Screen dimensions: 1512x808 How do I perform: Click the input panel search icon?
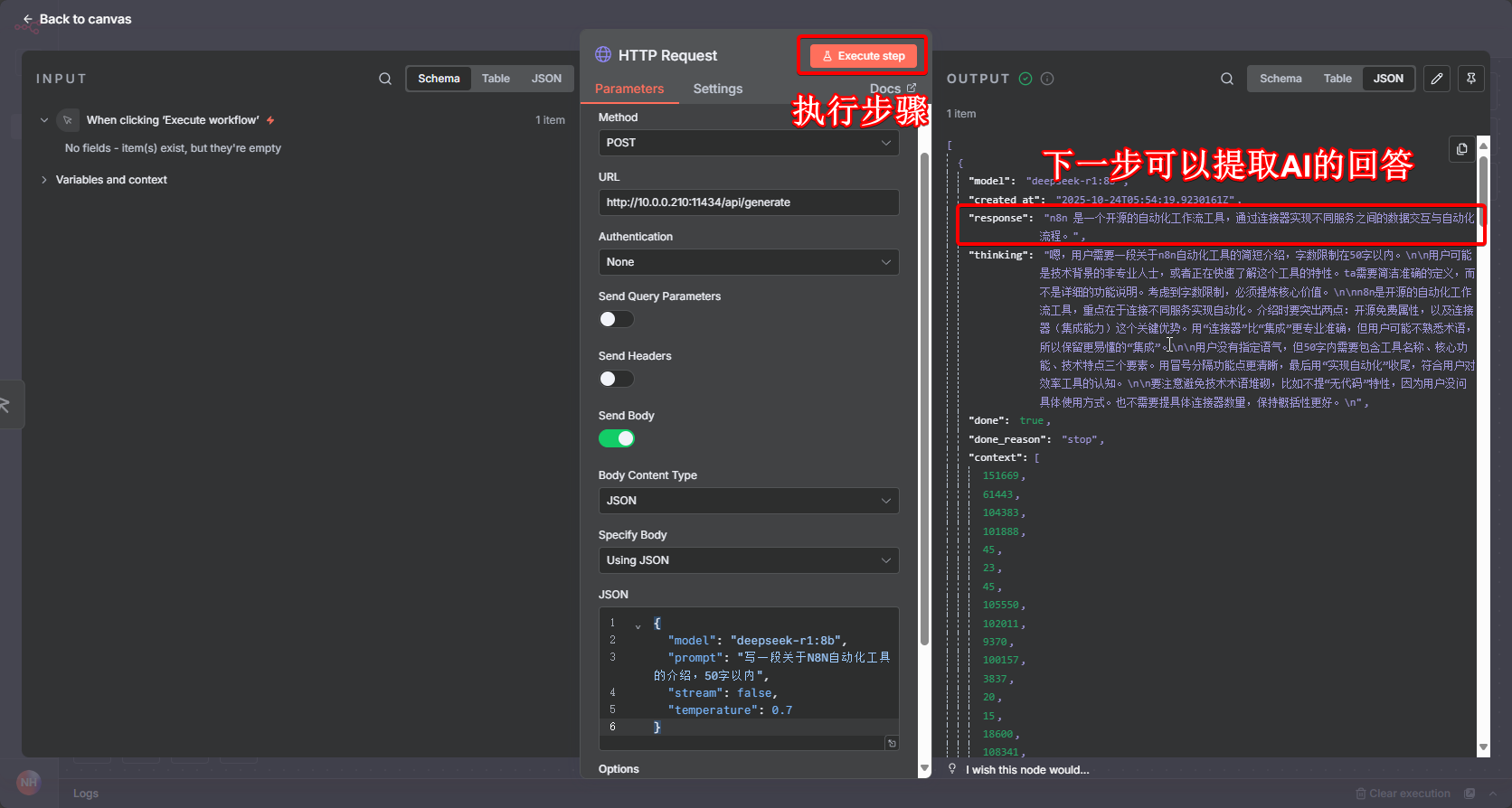[x=385, y=79]
